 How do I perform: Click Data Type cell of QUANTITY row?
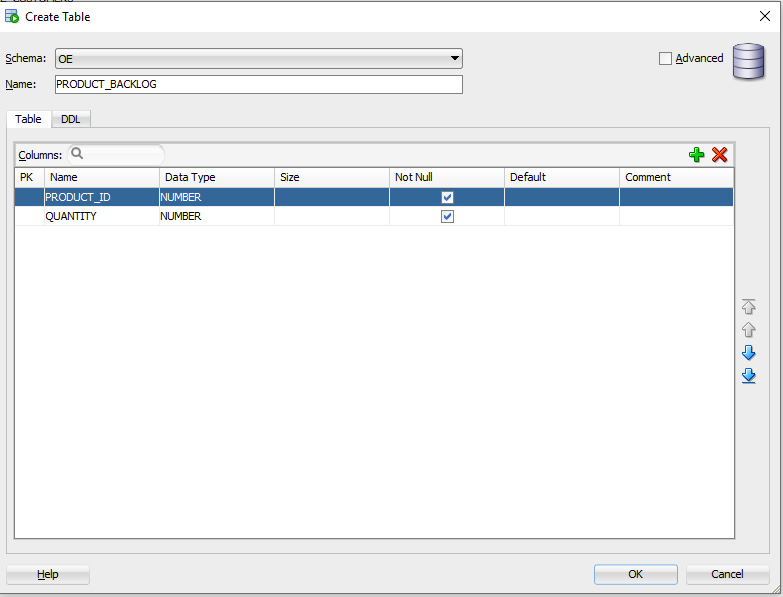click(216, 217)
